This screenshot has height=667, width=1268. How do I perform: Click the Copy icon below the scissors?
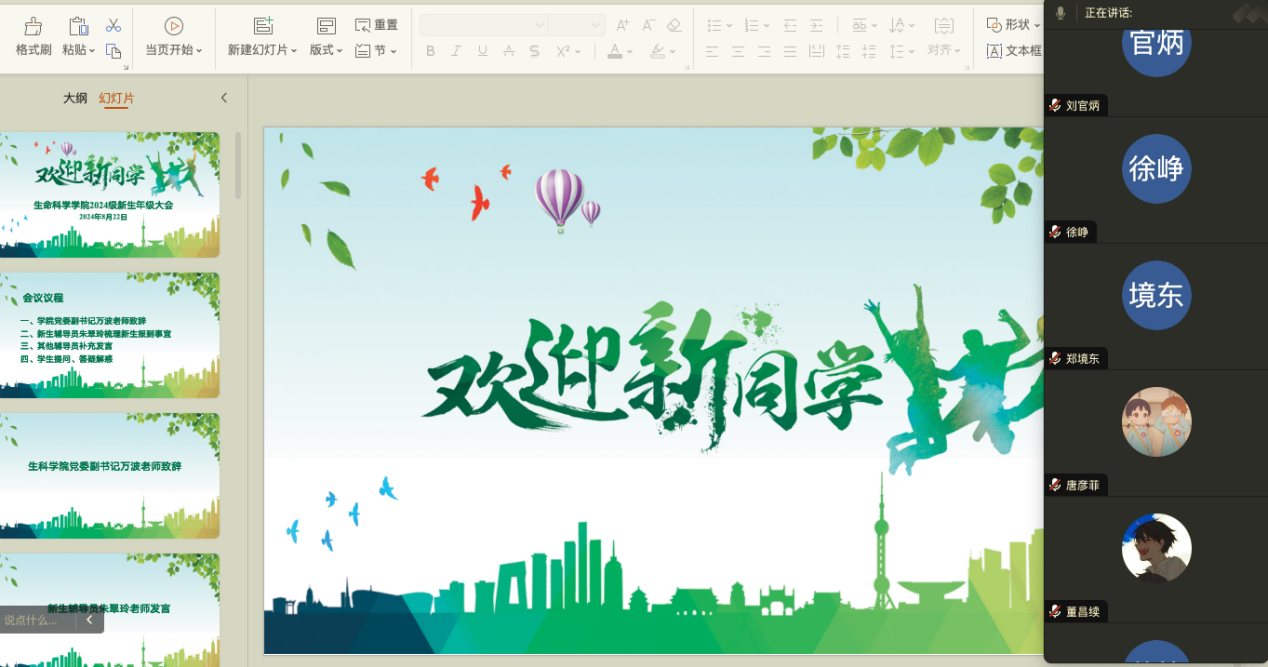pos(113,51)
